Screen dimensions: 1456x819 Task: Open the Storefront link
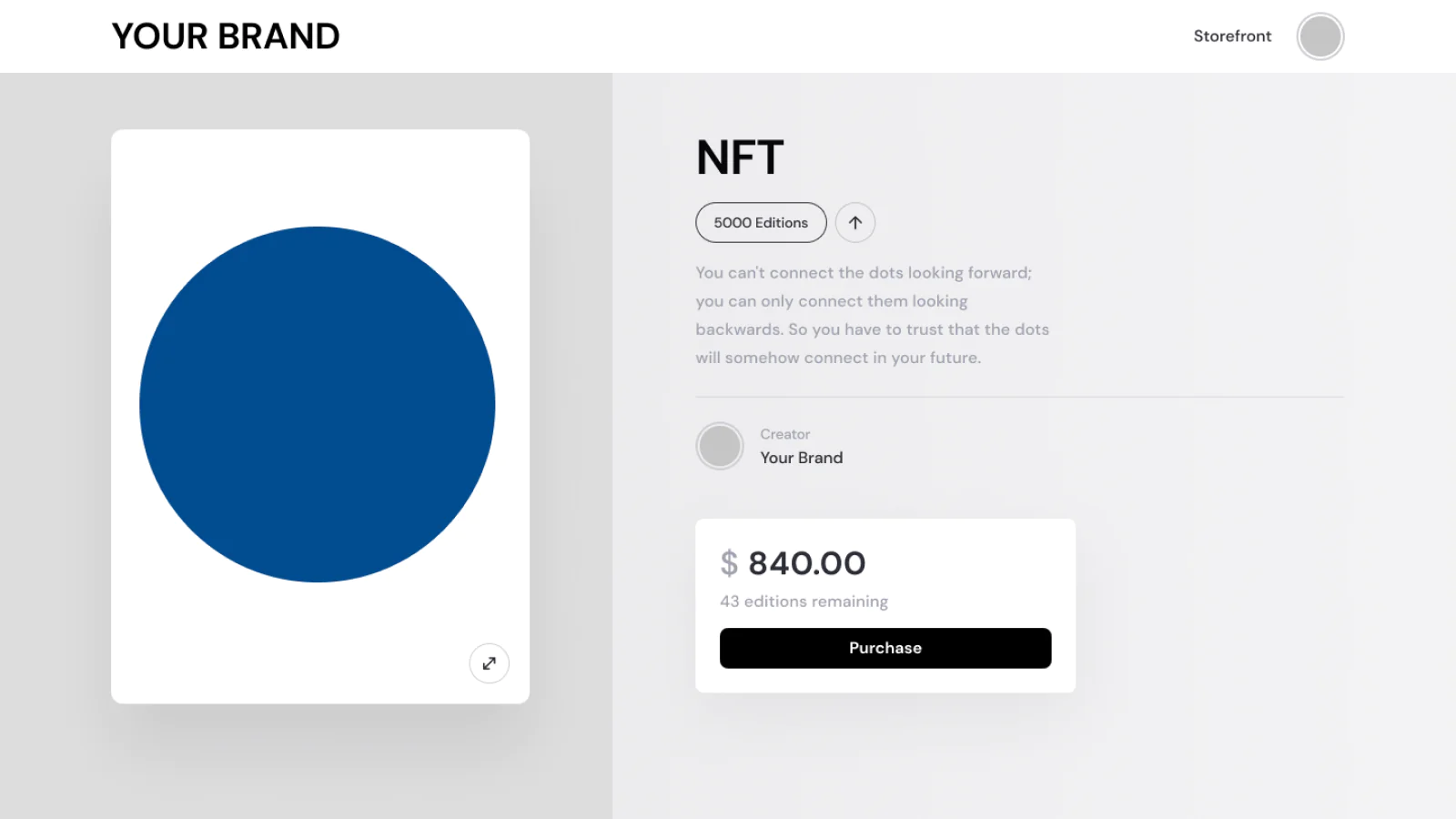pos(1232,36)
